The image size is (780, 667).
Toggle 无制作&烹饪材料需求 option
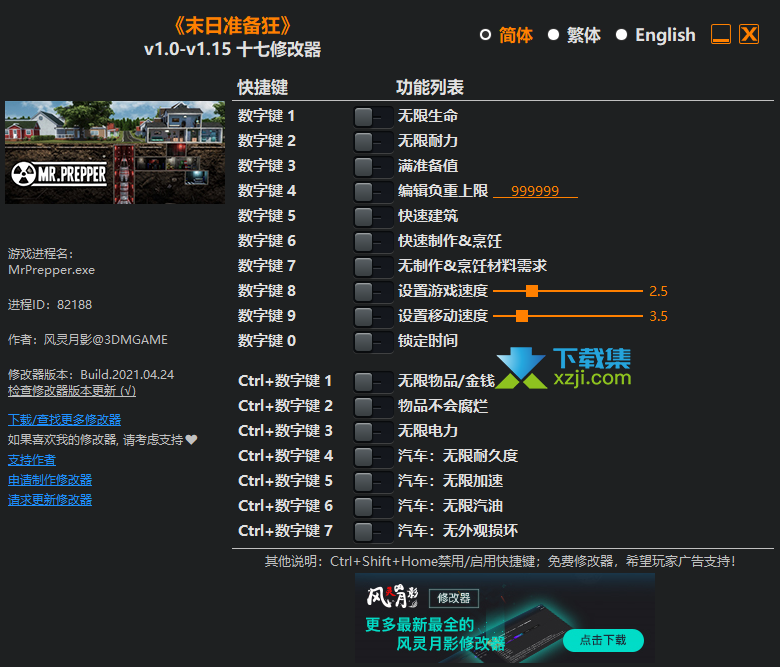point(373,267)
